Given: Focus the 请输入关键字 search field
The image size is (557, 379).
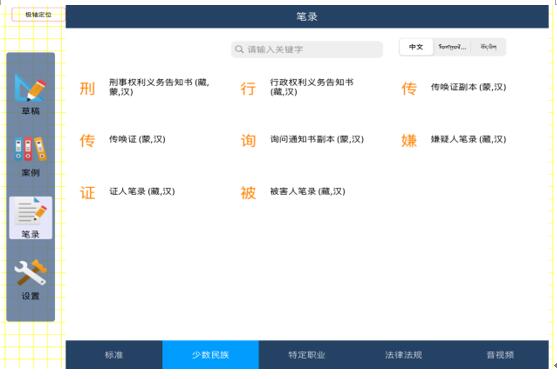Looking at the screenshot, I should point(307,49).
